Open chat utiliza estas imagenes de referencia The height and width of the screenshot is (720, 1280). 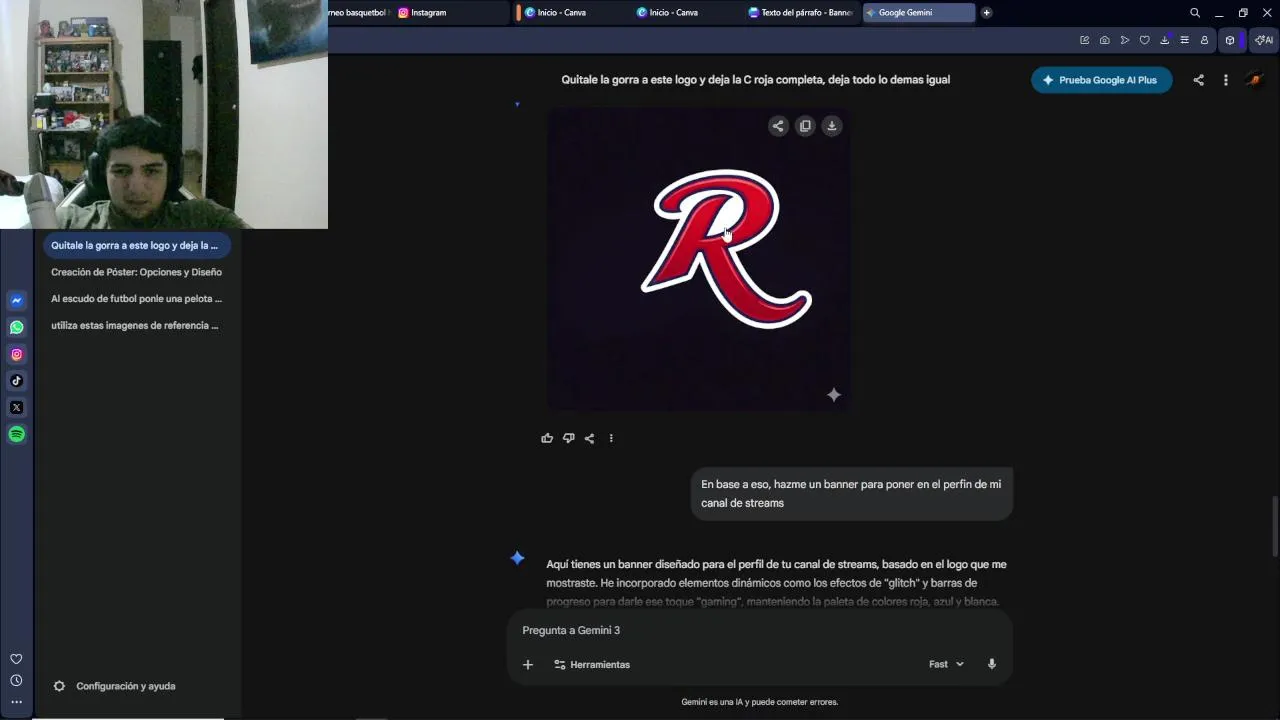coord(136,325)
